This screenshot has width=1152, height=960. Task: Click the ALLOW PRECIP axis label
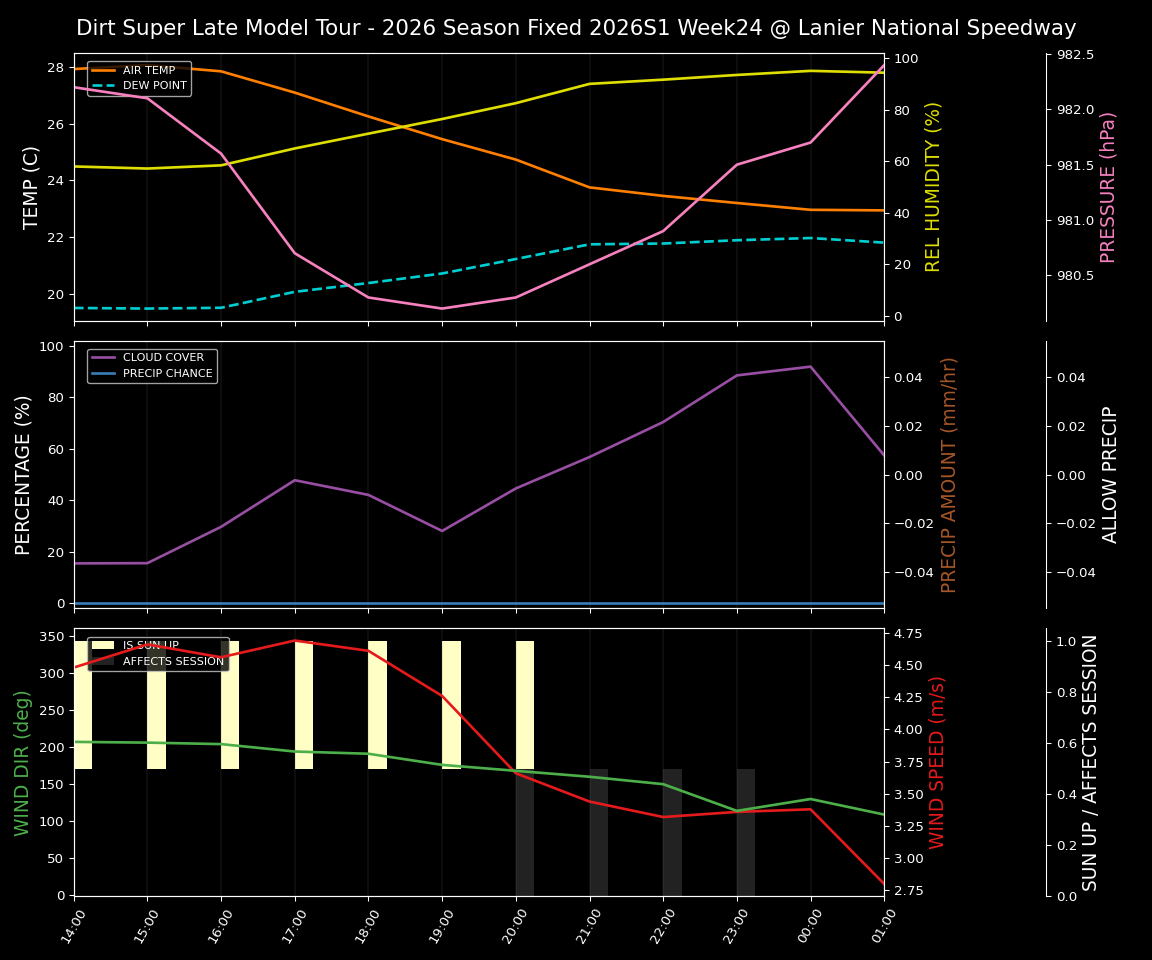1110,476
